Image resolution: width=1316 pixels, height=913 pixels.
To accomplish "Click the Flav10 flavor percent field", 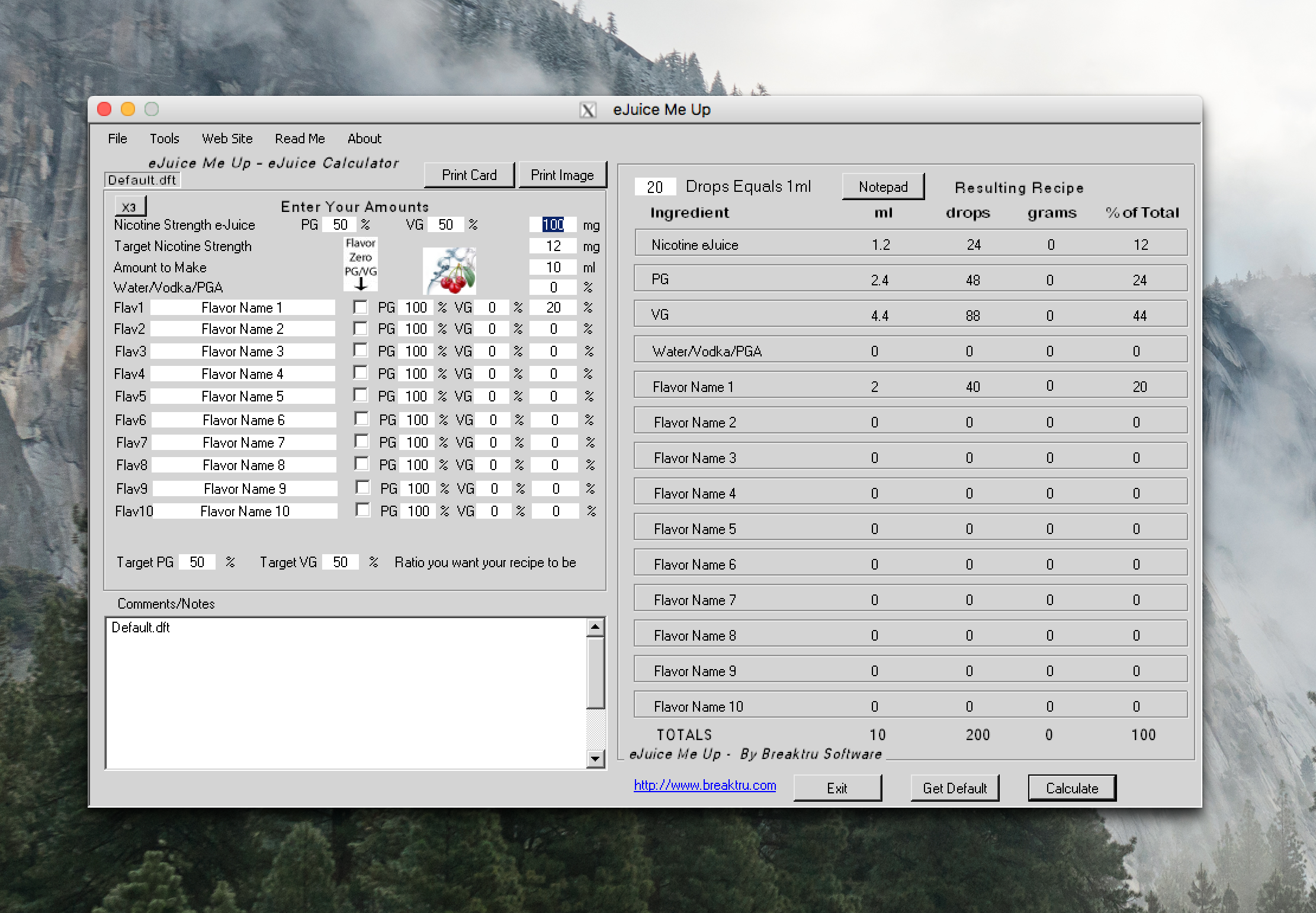I will click(556, 511).
